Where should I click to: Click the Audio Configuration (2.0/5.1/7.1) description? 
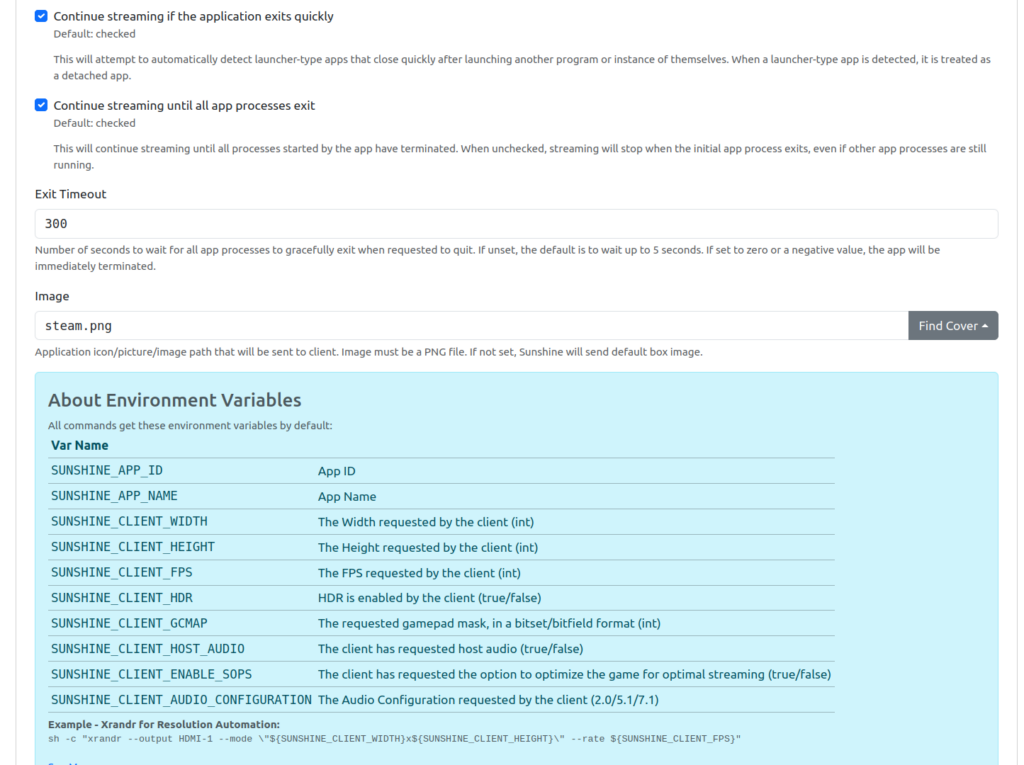point(488,700)
